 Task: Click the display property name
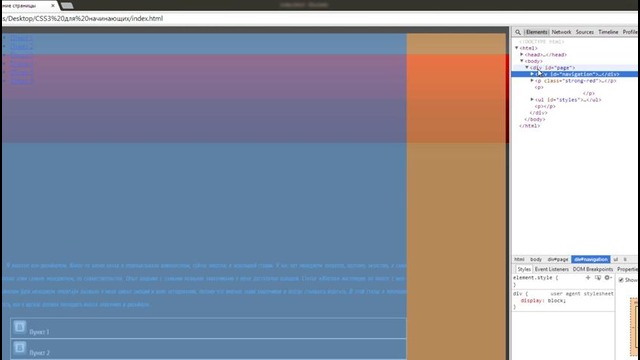click(532, 300)
